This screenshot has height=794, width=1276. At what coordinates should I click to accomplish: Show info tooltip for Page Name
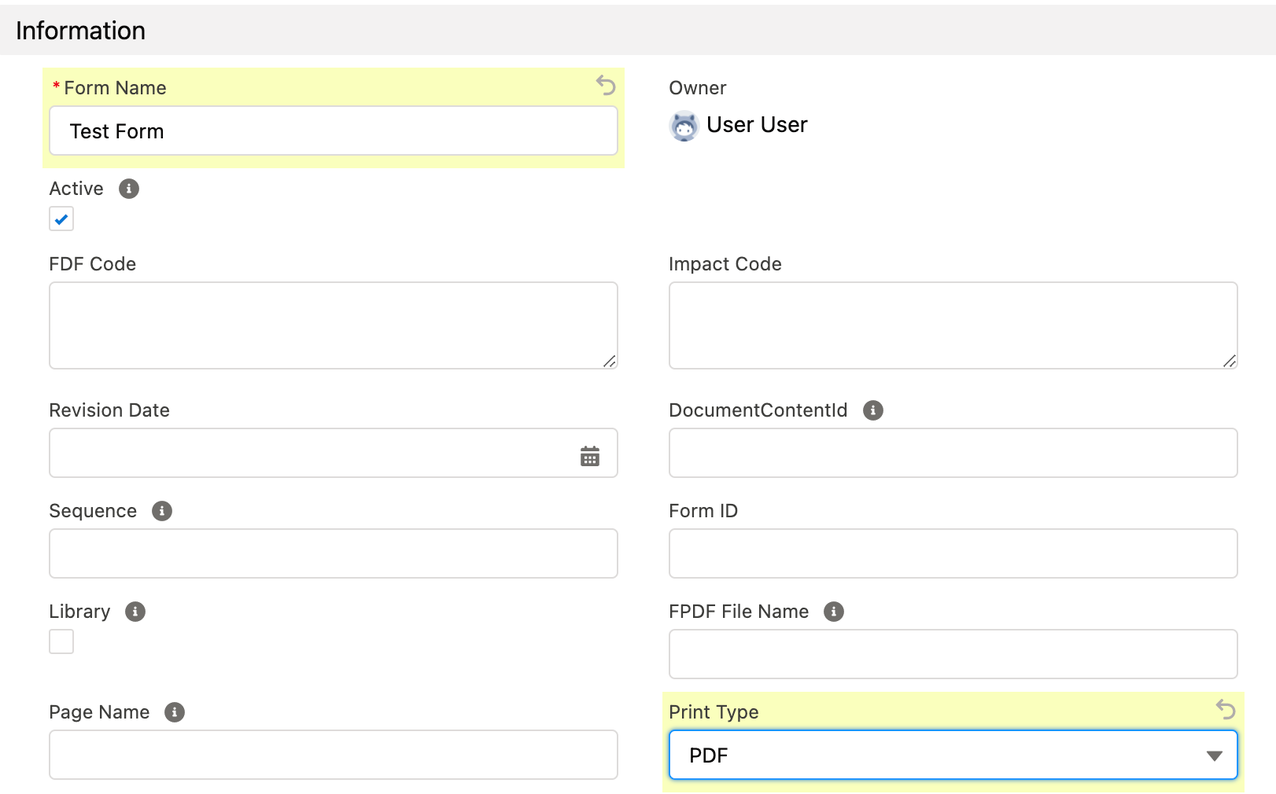click(x=174, y=712)
